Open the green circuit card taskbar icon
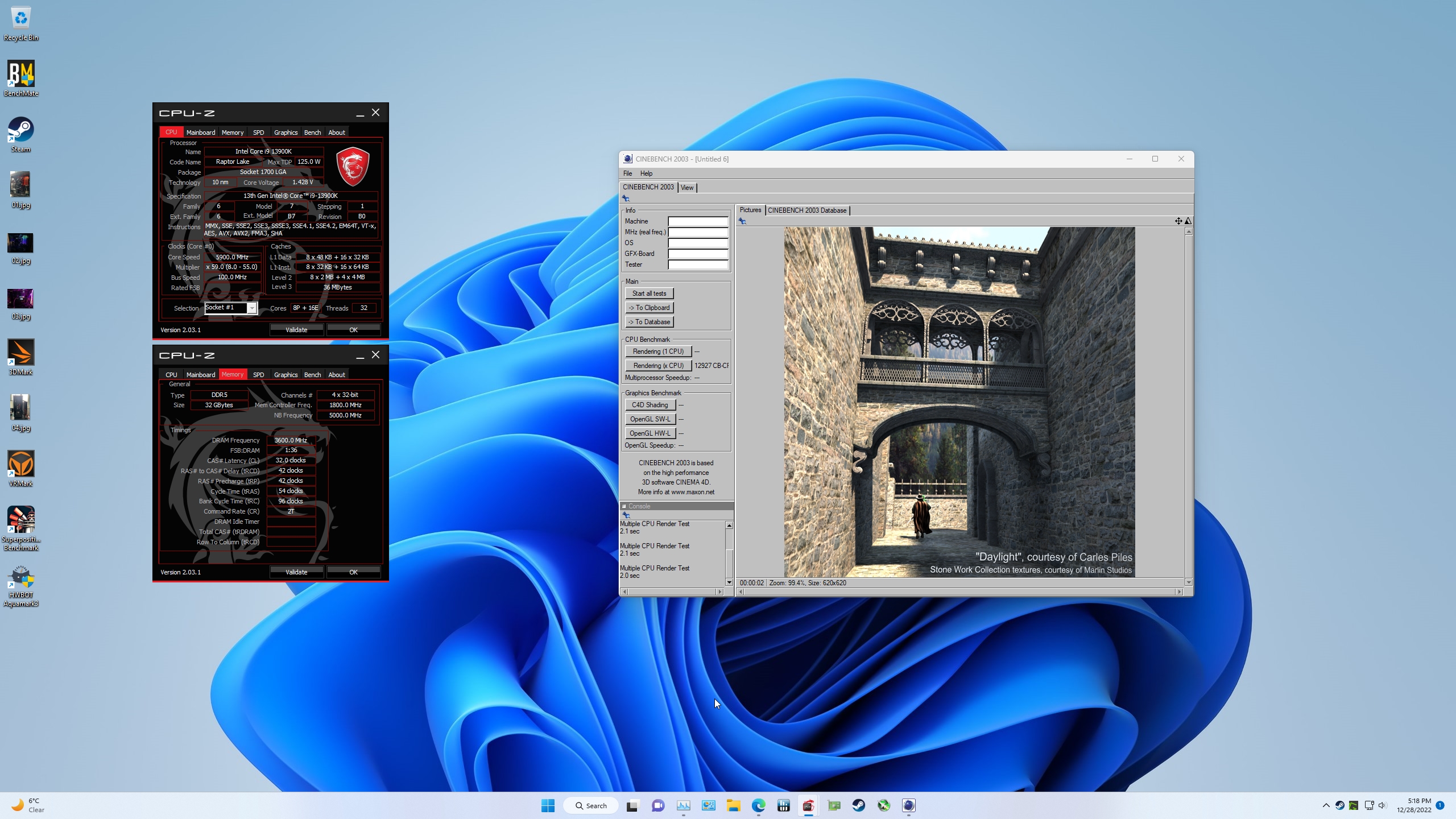This screenshot has height=819, width=1456. pyautogui.click(x=834, y=805)
